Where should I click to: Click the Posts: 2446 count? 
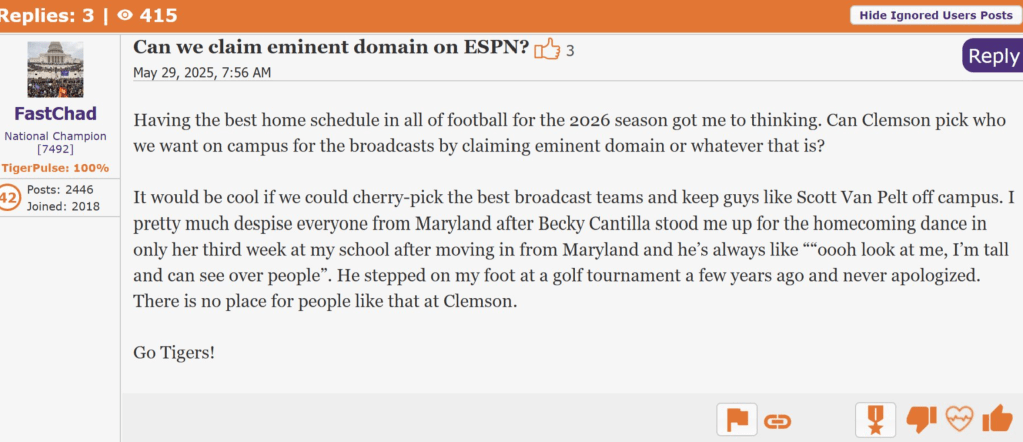coord(61,190)
